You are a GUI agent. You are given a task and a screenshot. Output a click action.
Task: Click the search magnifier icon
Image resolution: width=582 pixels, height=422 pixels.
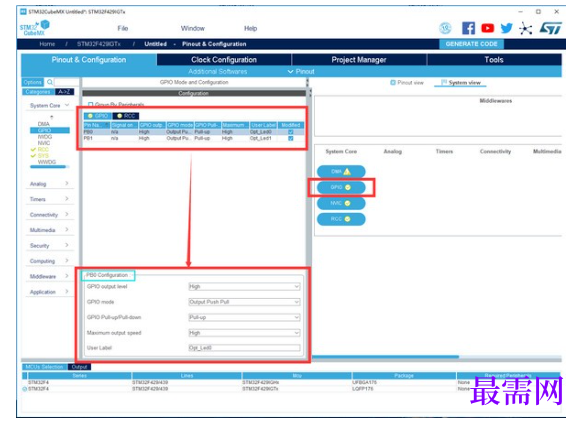50,82
